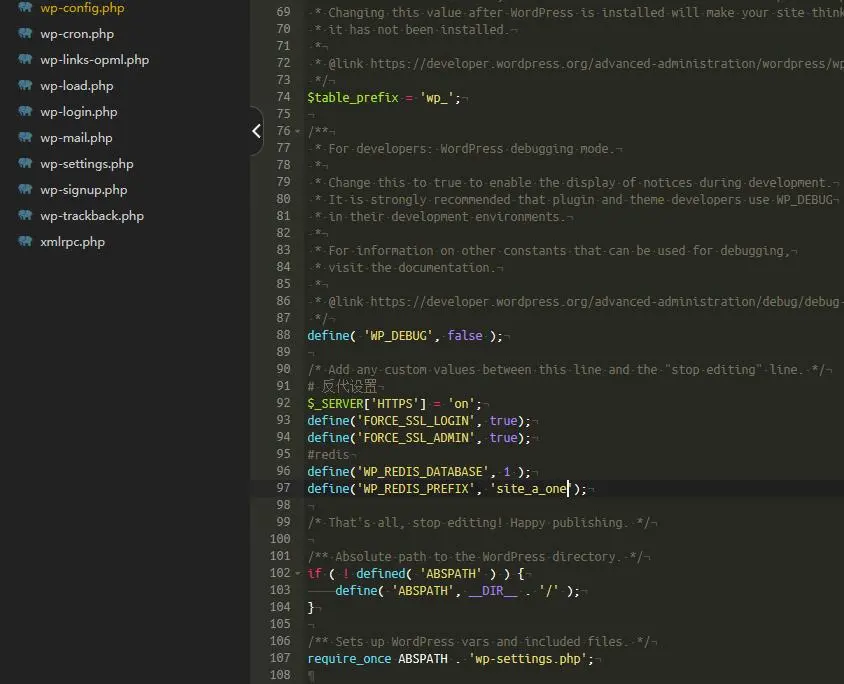This screenshot has width=844, height=684.
Task: Select wp-settings.php file name
Action: 87,164
